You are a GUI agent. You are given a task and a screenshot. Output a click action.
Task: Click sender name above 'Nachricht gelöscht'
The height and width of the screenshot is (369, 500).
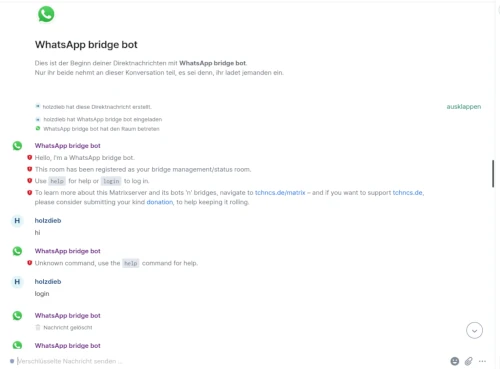pyautogui.click(x=68, y=315)
